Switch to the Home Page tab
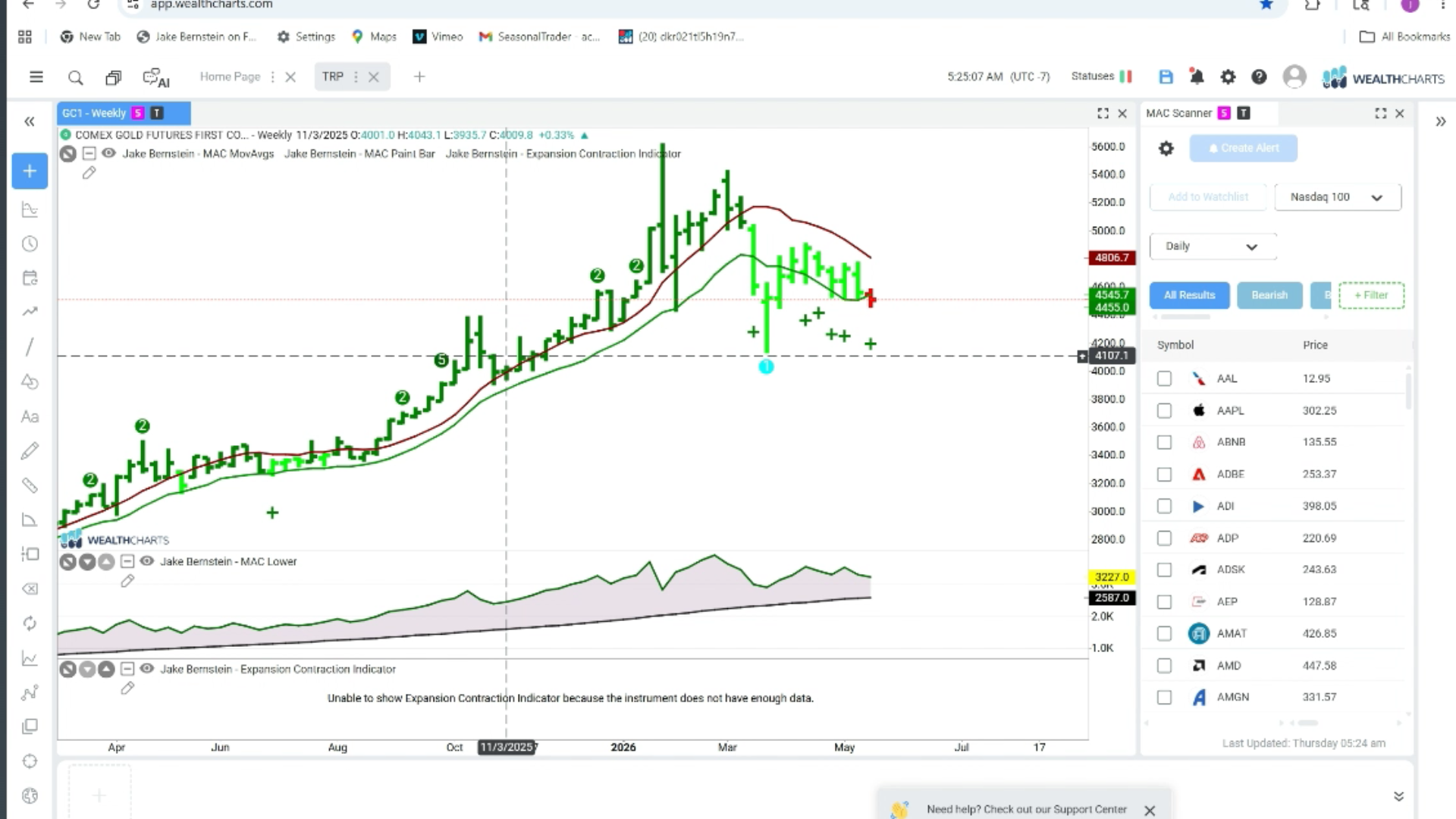Viewport: 1456px width, 819px height. (x=230, y=77)
